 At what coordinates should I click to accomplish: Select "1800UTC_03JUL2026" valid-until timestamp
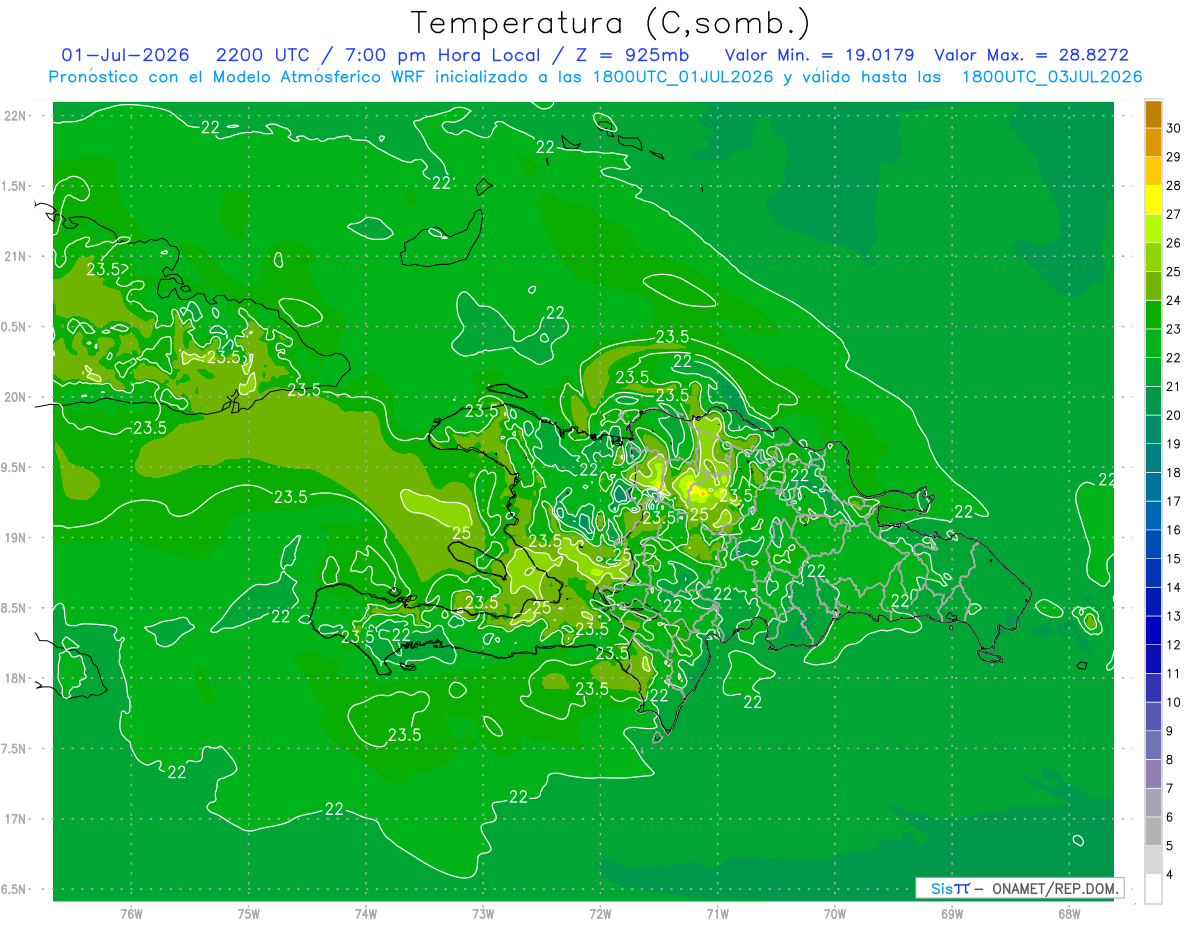click(1052, 77)
